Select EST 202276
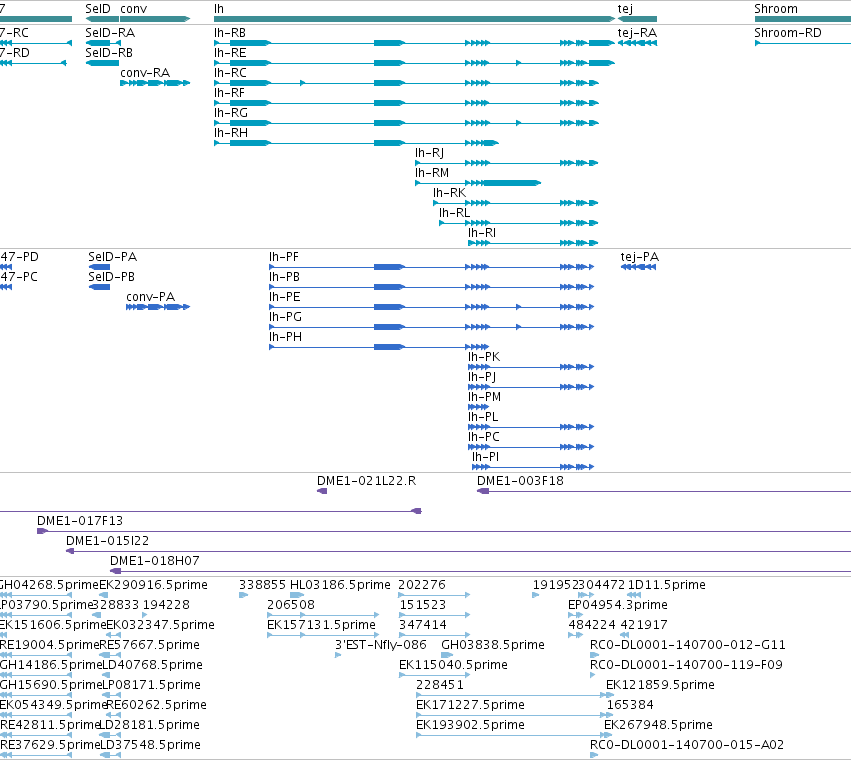 tap(434, 596)
